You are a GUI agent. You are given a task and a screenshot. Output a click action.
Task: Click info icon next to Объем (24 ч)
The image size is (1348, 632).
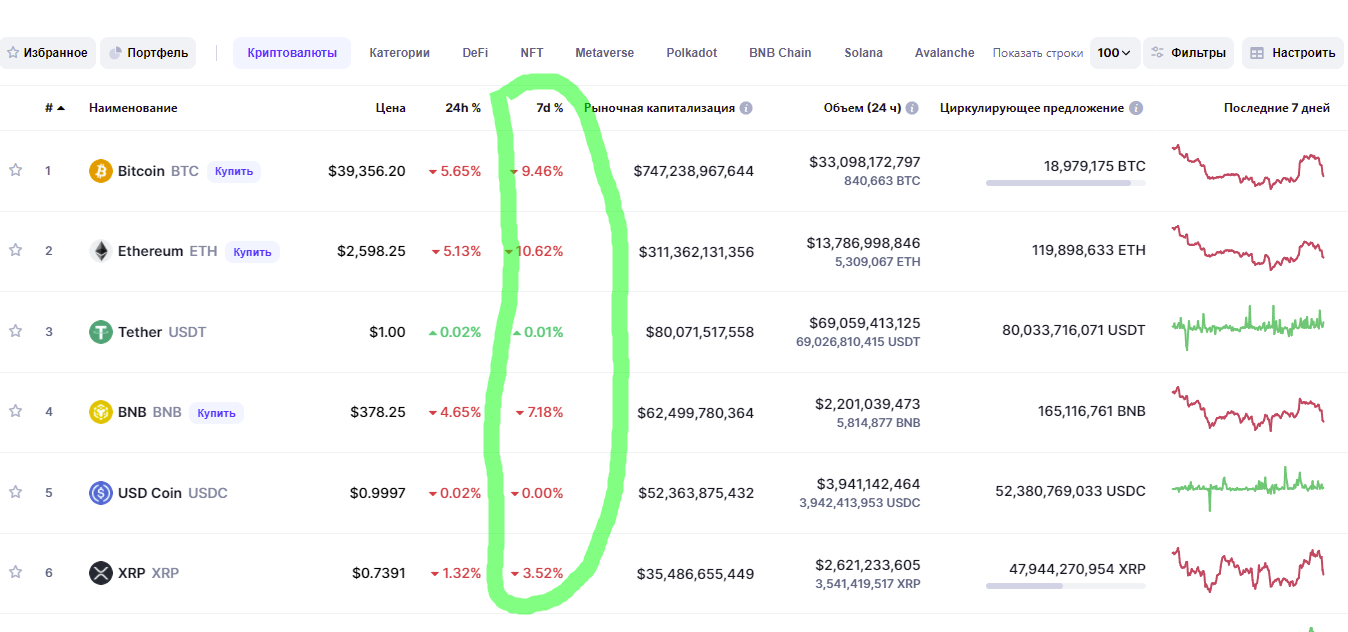pos(912,108)
